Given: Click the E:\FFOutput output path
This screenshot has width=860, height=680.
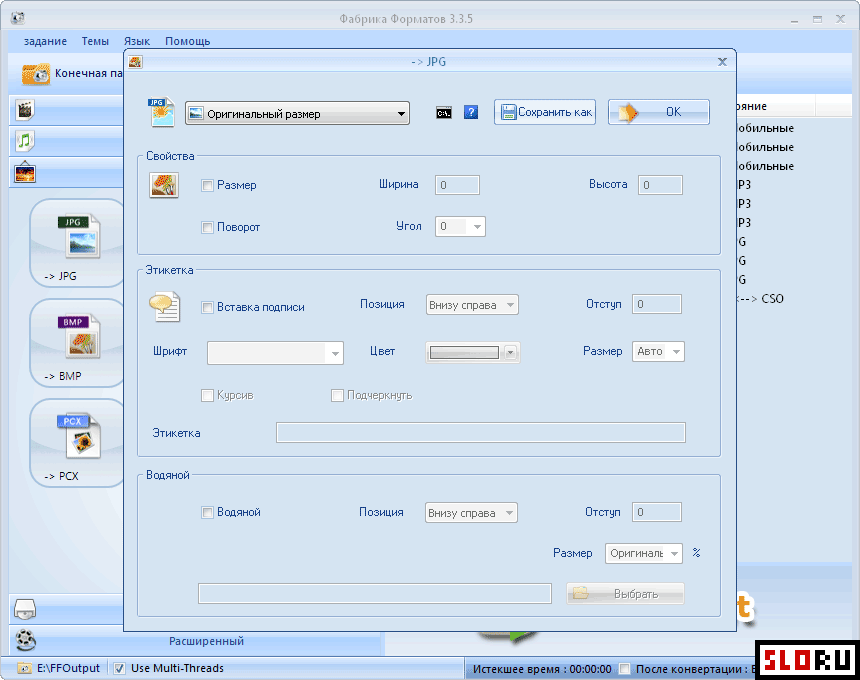Looking at the screenshot, I should (x=69, y=668).
